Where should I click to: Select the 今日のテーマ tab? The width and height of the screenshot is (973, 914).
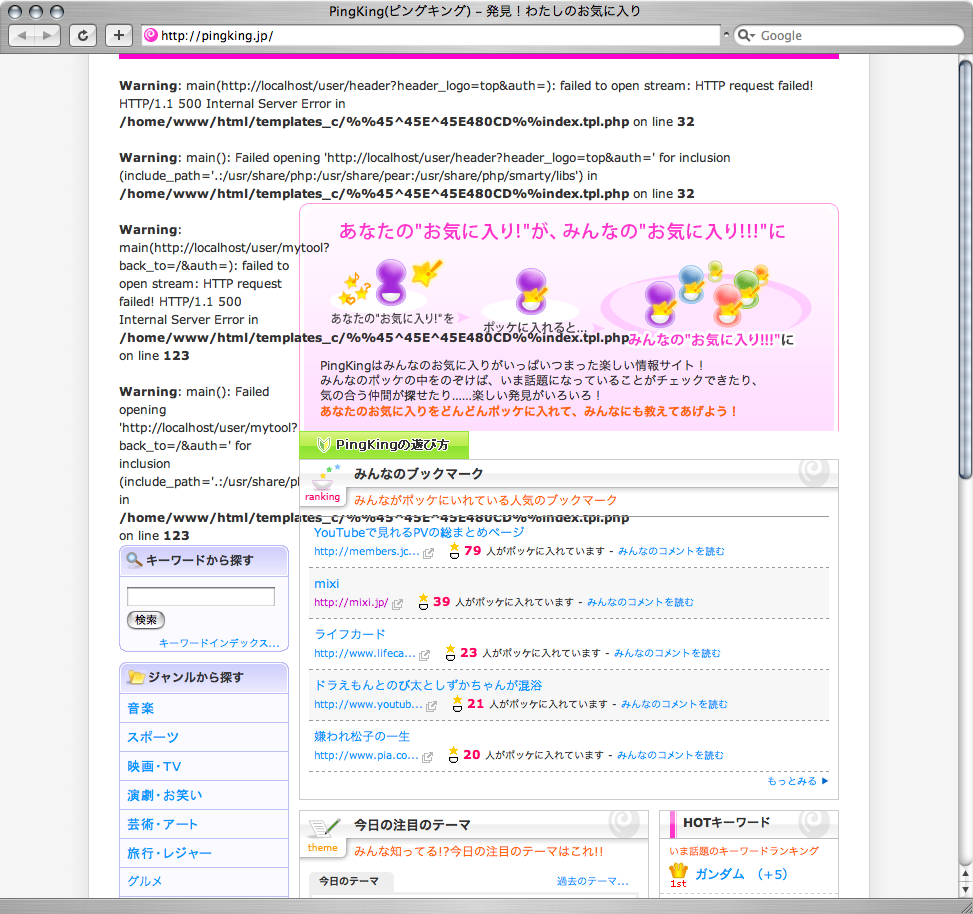[x=349, y=881]
